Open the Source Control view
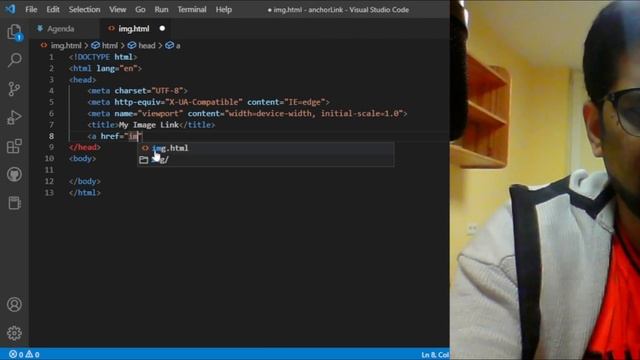This screenshot has width=640, height=360. tap(14, 89)
